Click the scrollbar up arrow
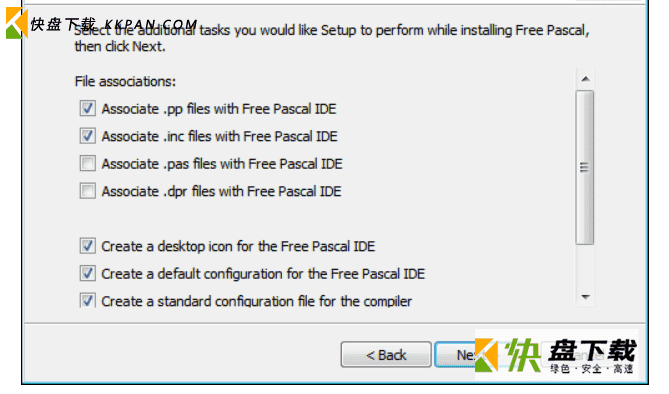This screenshot has width=669, height=394. click(x=585, y=79)
